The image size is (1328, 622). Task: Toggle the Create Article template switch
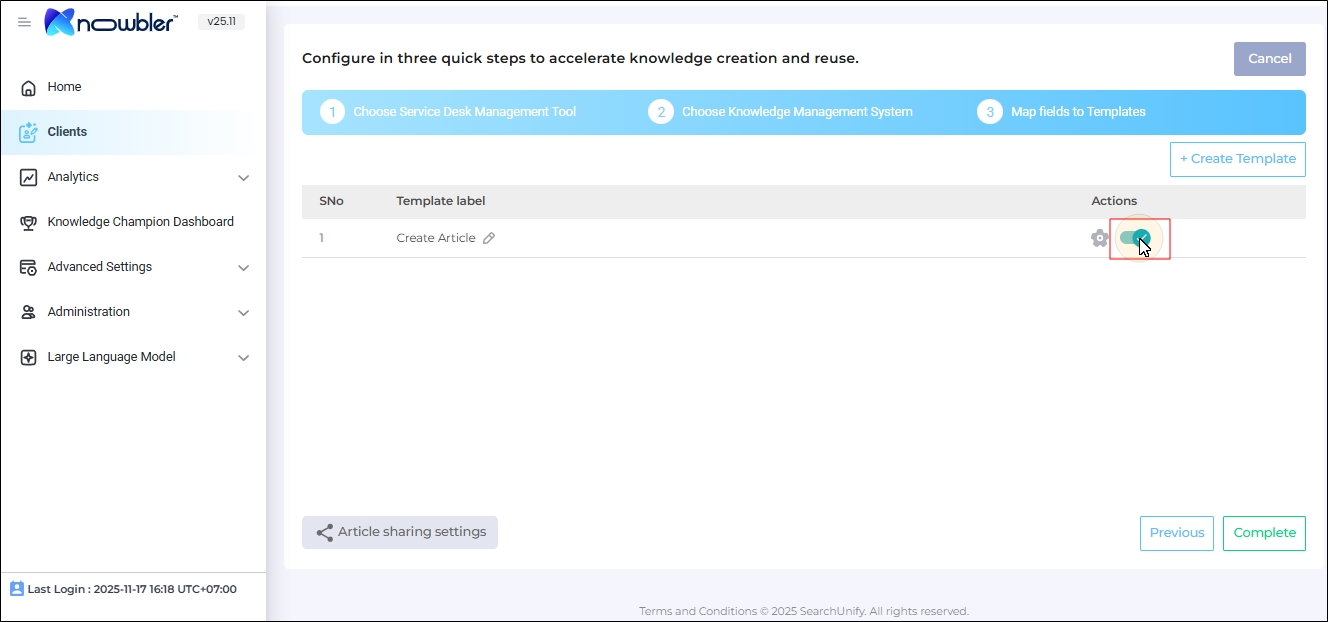[1135, 238]
